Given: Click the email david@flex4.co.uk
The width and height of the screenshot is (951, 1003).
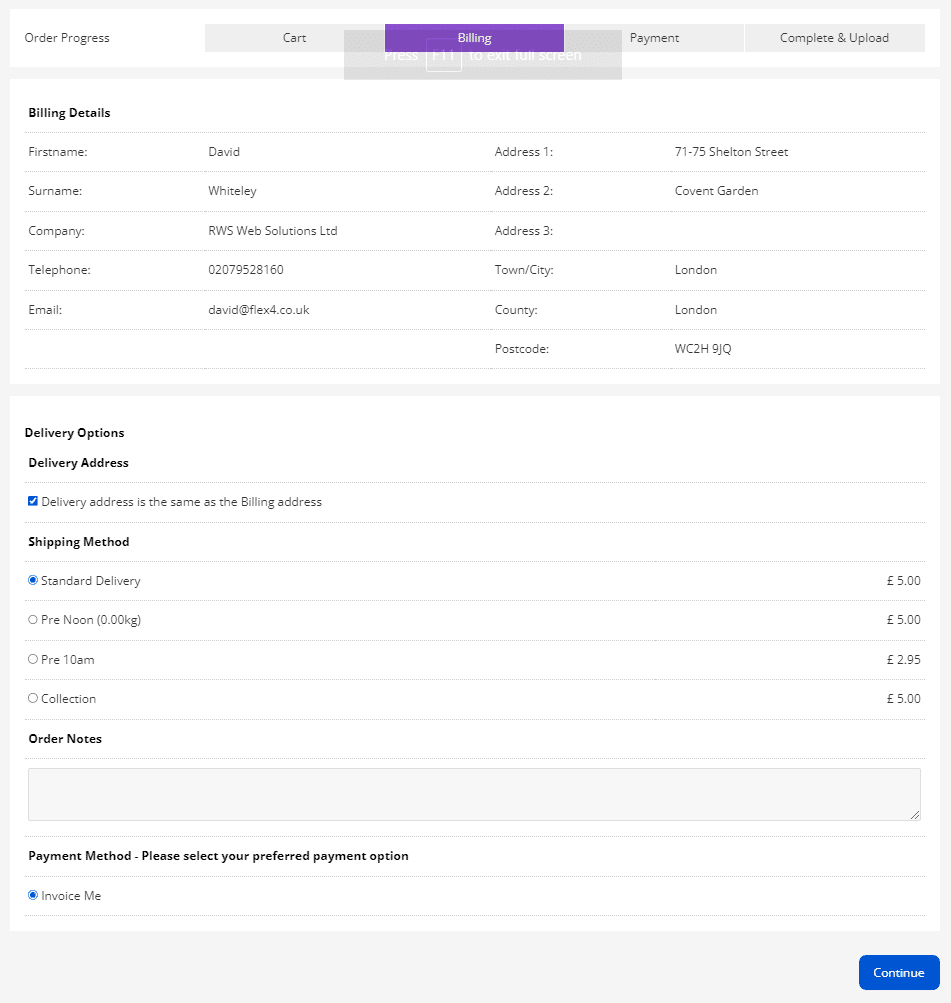Looking at the screenshot, I should 258,310.
